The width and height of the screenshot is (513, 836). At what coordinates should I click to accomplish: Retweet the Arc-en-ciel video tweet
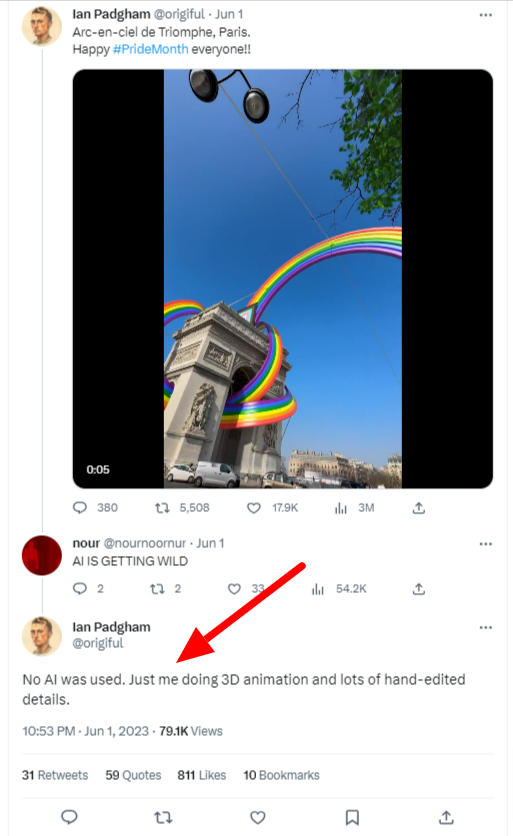(x=162, y=508)
